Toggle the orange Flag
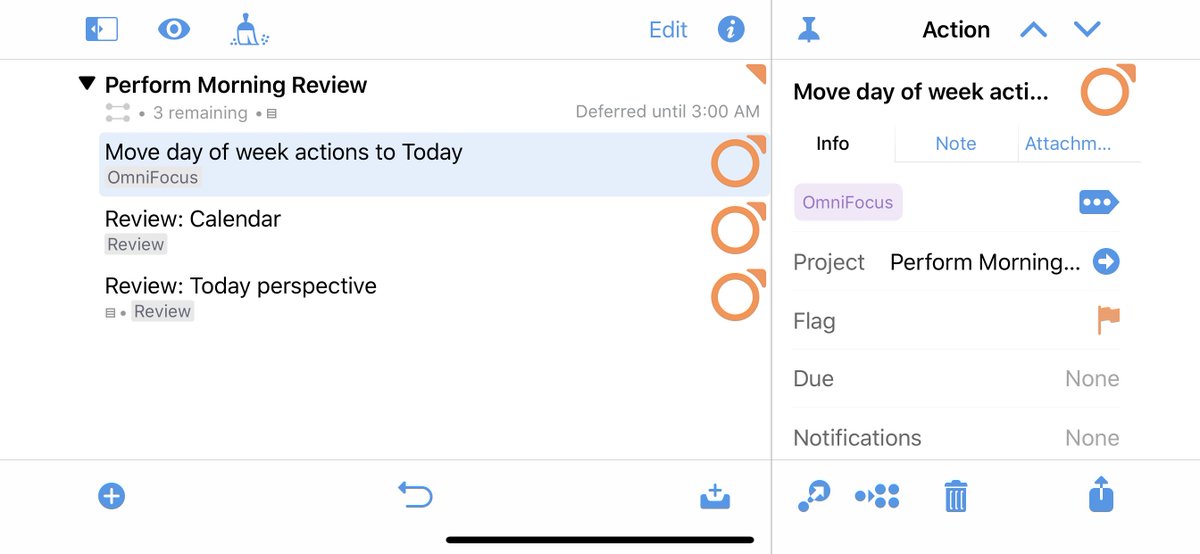This screenshot has height=554, width=1200. click(x=1108, y=320)
